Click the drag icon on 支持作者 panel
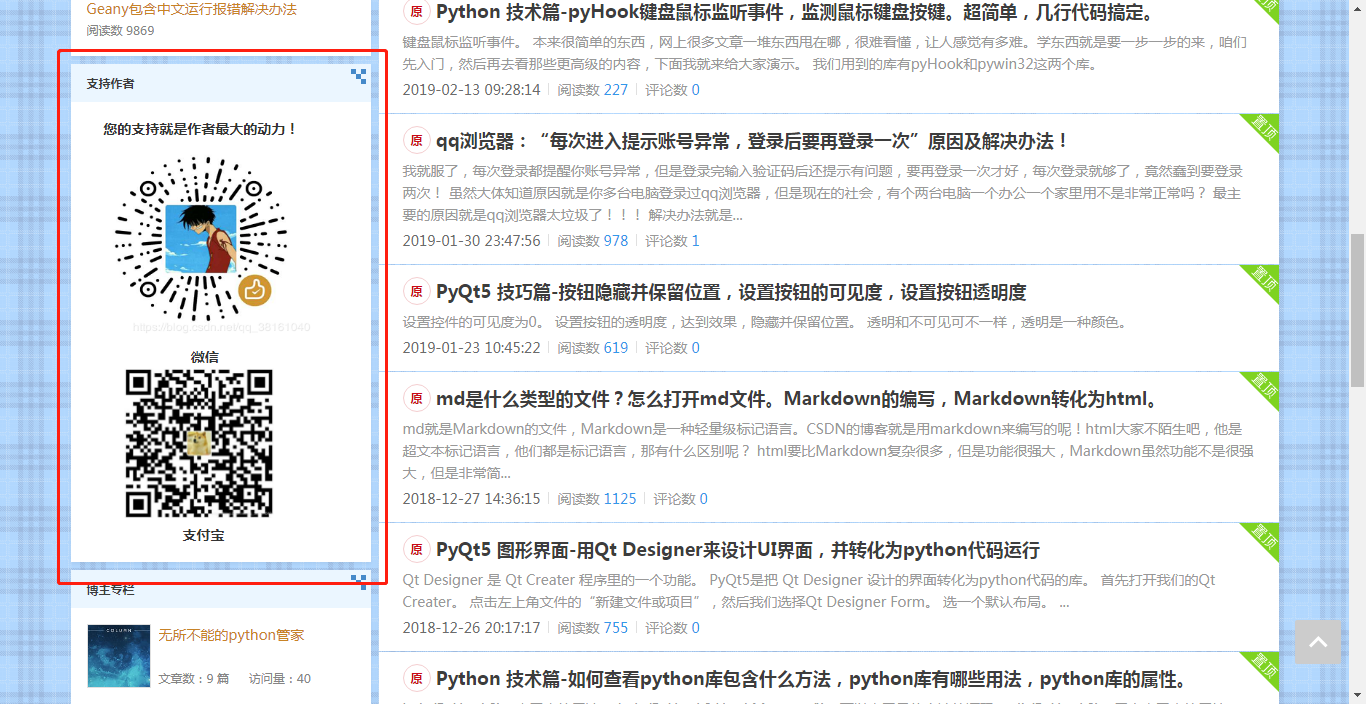 click(x=359, y=76)
